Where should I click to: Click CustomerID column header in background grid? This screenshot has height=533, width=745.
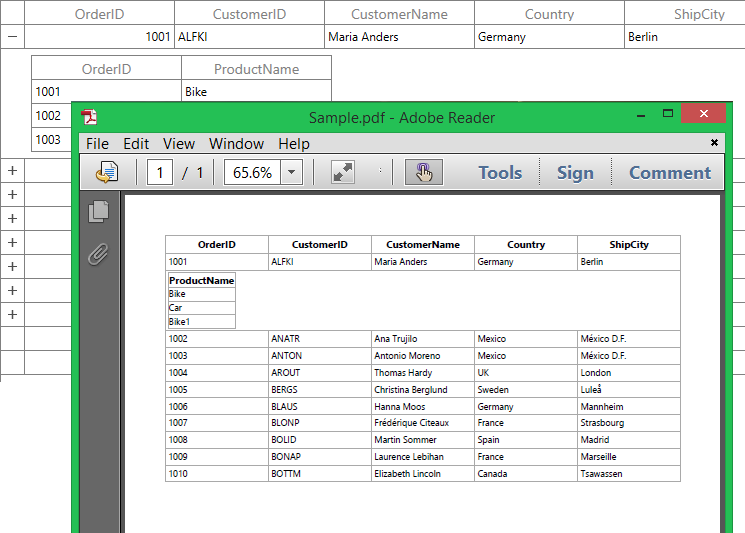[249, 14]
